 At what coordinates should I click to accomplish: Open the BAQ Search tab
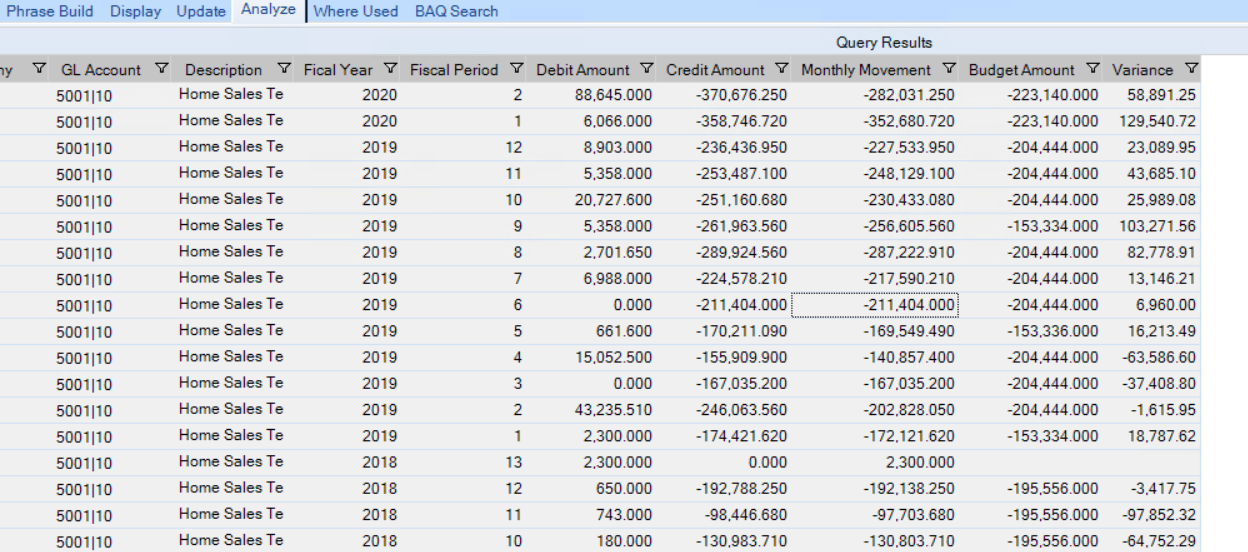point(456,11)
